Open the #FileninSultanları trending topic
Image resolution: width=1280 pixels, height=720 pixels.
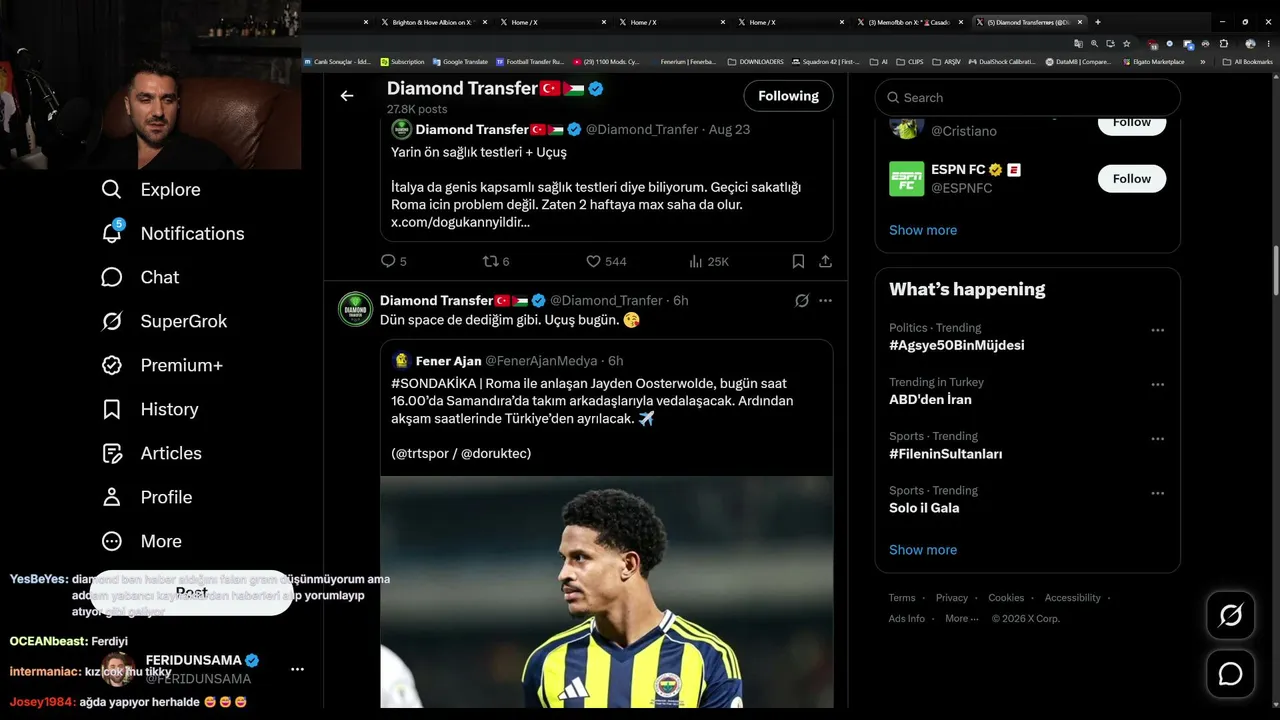pyautogui.click(x=945, y=454)
